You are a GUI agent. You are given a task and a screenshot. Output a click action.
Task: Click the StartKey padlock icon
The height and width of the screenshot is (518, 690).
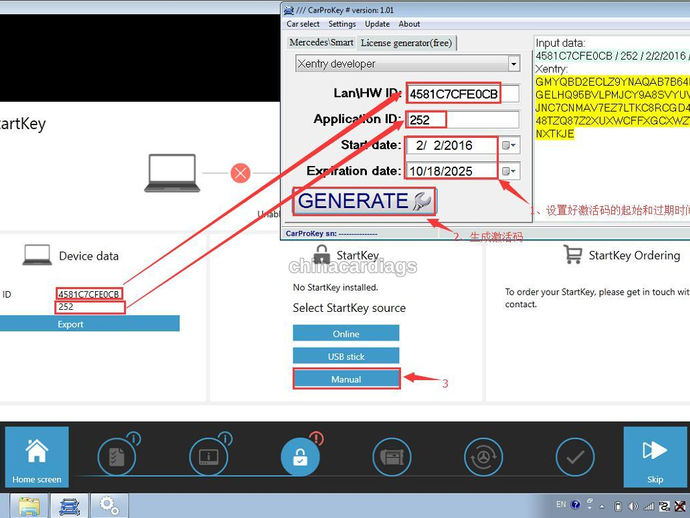coord(322,254)
